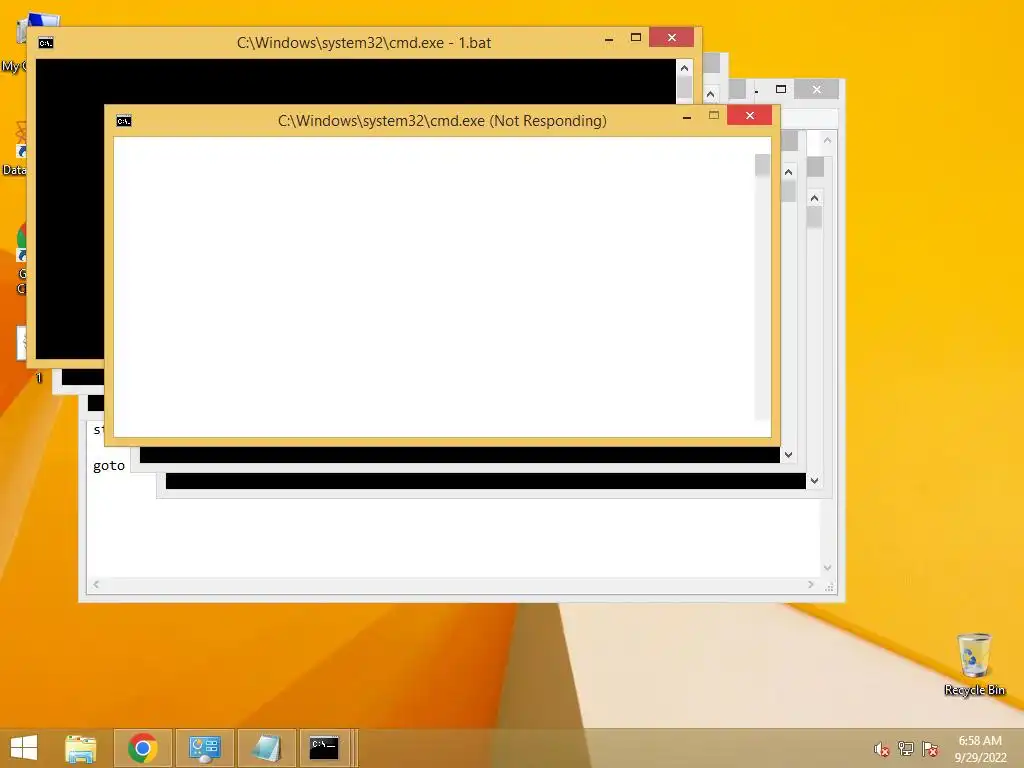Select the cmd.exe taskbar button
The width and height of the screenshot is (1024, 768).
pyautogui.click(x=324, y=748)
